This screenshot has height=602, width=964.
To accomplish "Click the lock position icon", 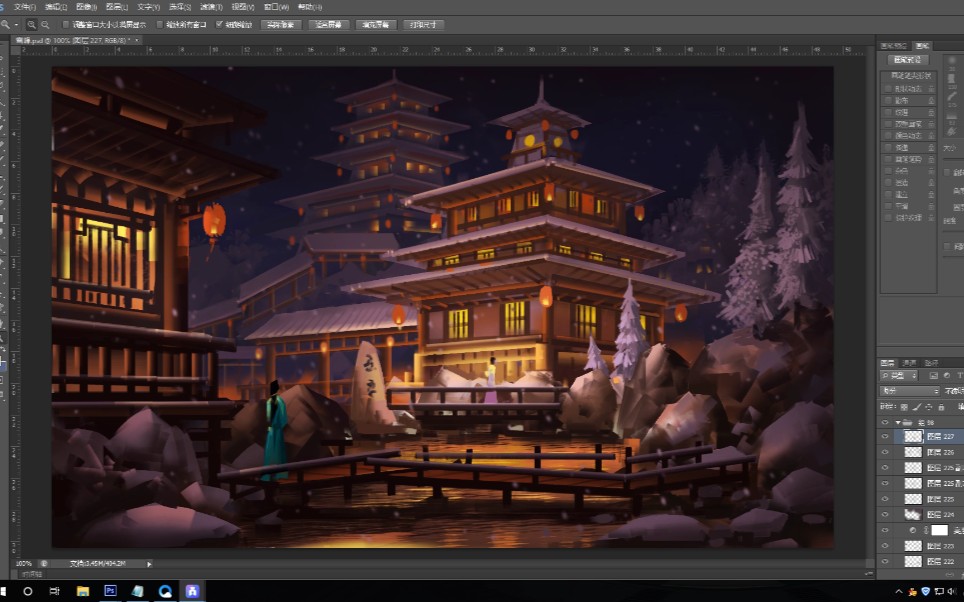I will point(929,406).
